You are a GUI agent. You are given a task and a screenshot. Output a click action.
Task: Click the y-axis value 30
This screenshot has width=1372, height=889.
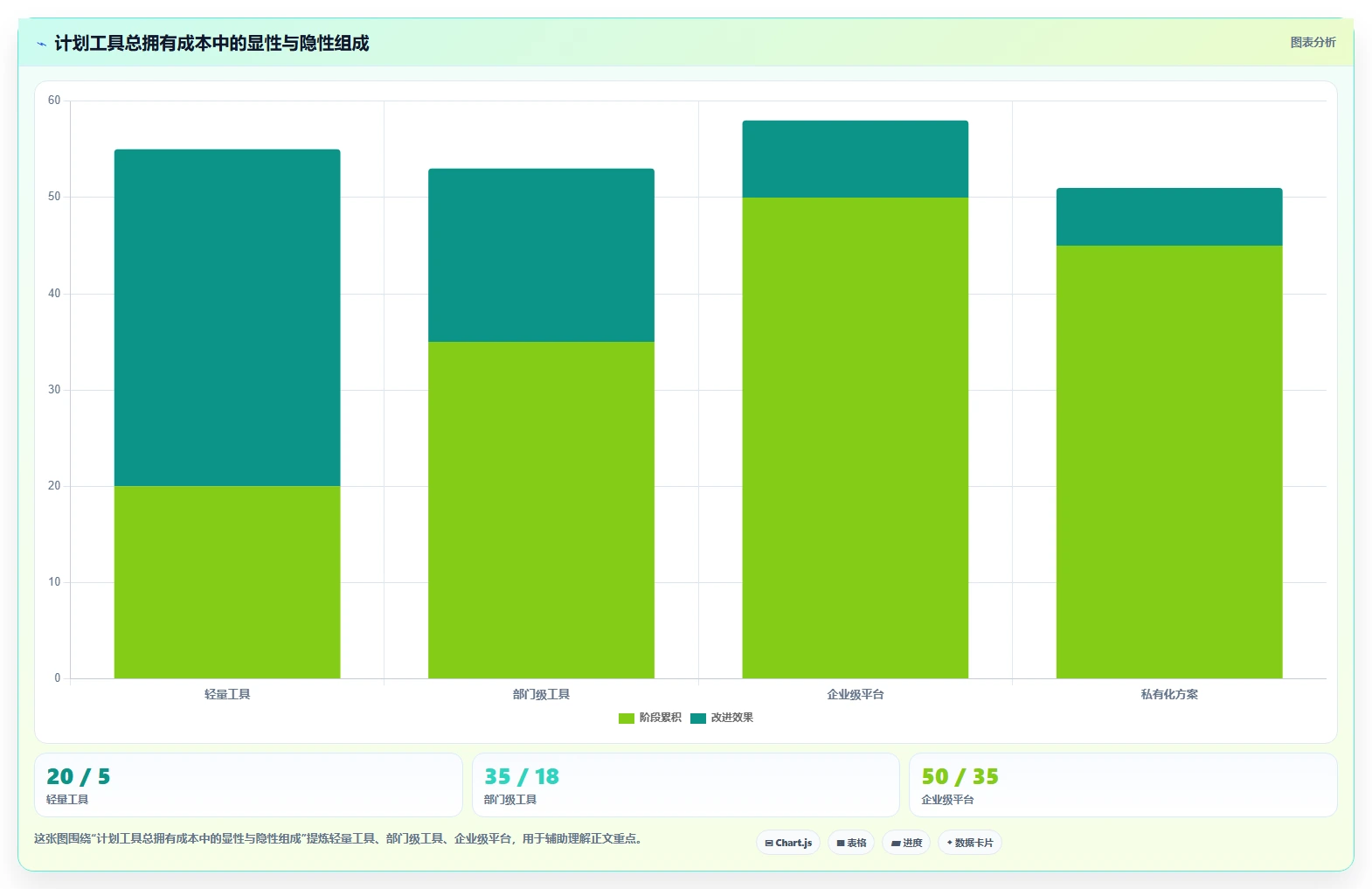pyautogui.click(x=54, y=390)
